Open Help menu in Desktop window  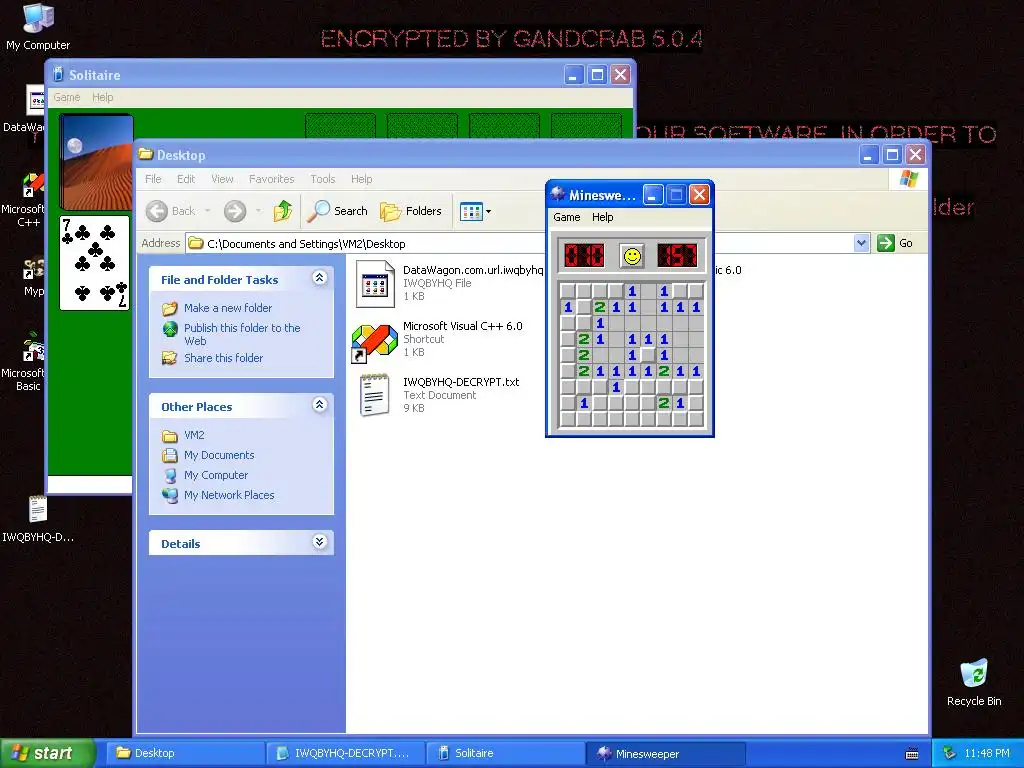361,179
